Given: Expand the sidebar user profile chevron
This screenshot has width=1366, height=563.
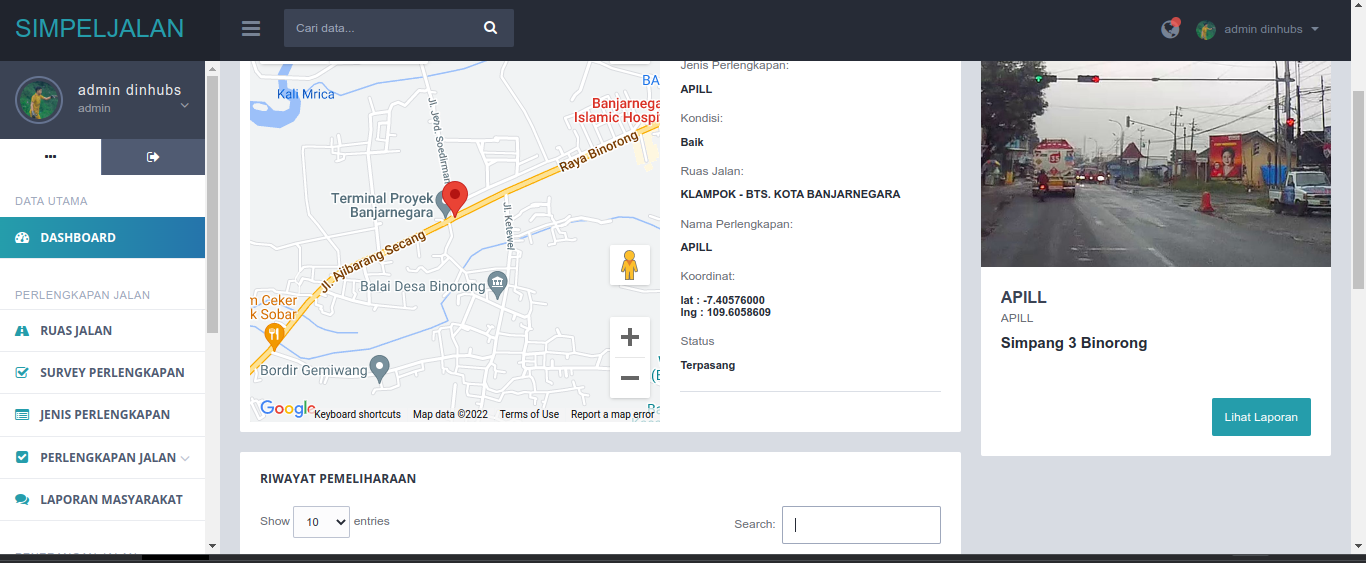Looking at the screenshot, I should [x=184, y=105].
